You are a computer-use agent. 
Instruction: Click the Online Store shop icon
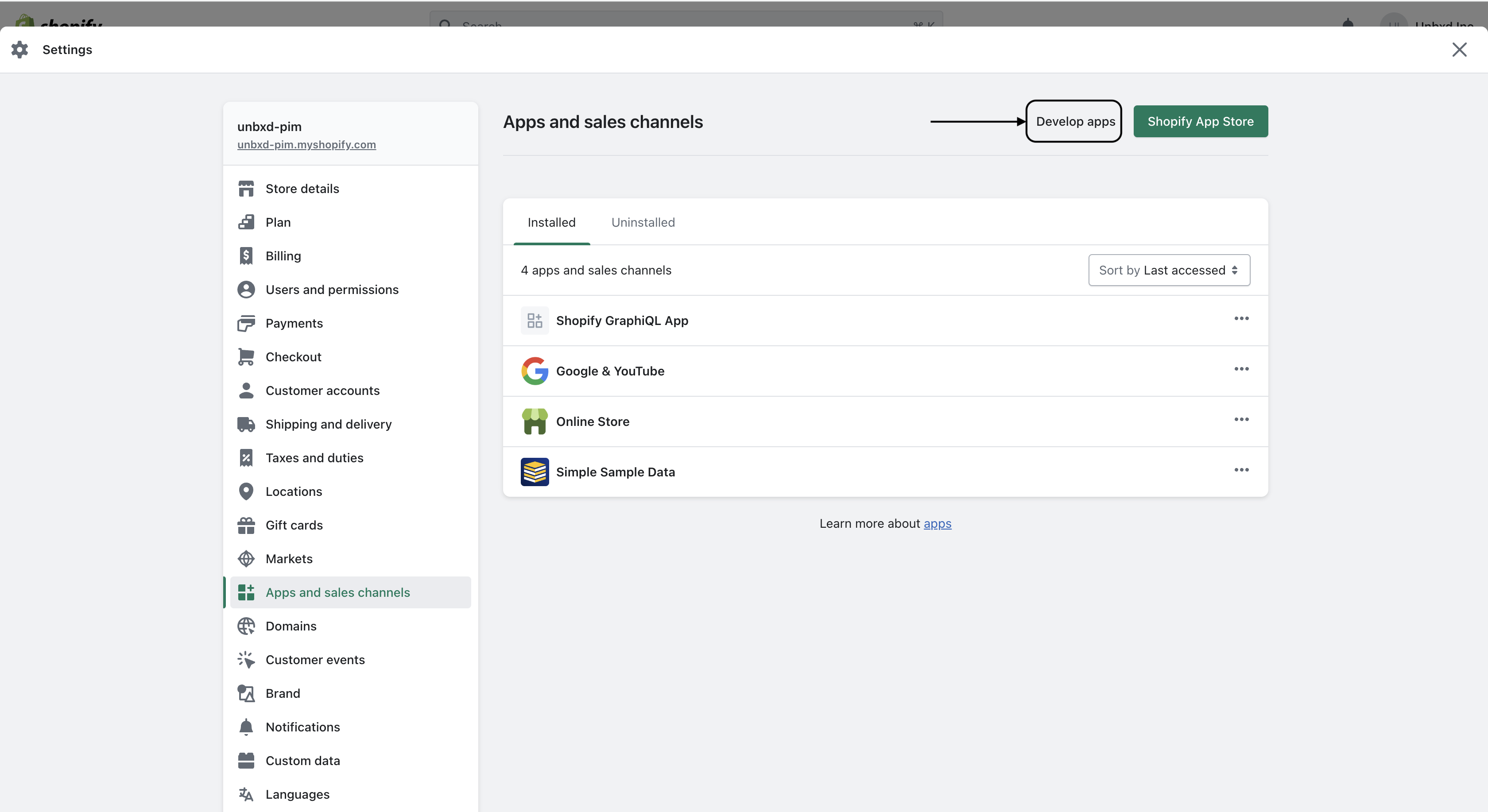[x=535, y=421]
